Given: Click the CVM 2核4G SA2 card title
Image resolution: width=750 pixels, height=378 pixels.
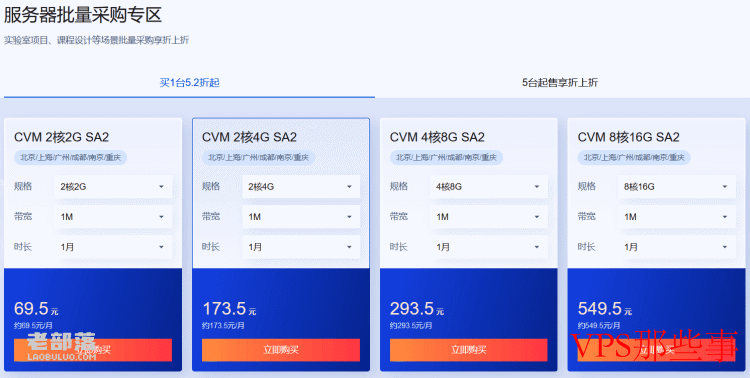Looking at the screenshot, I should [x=249, y=137].
